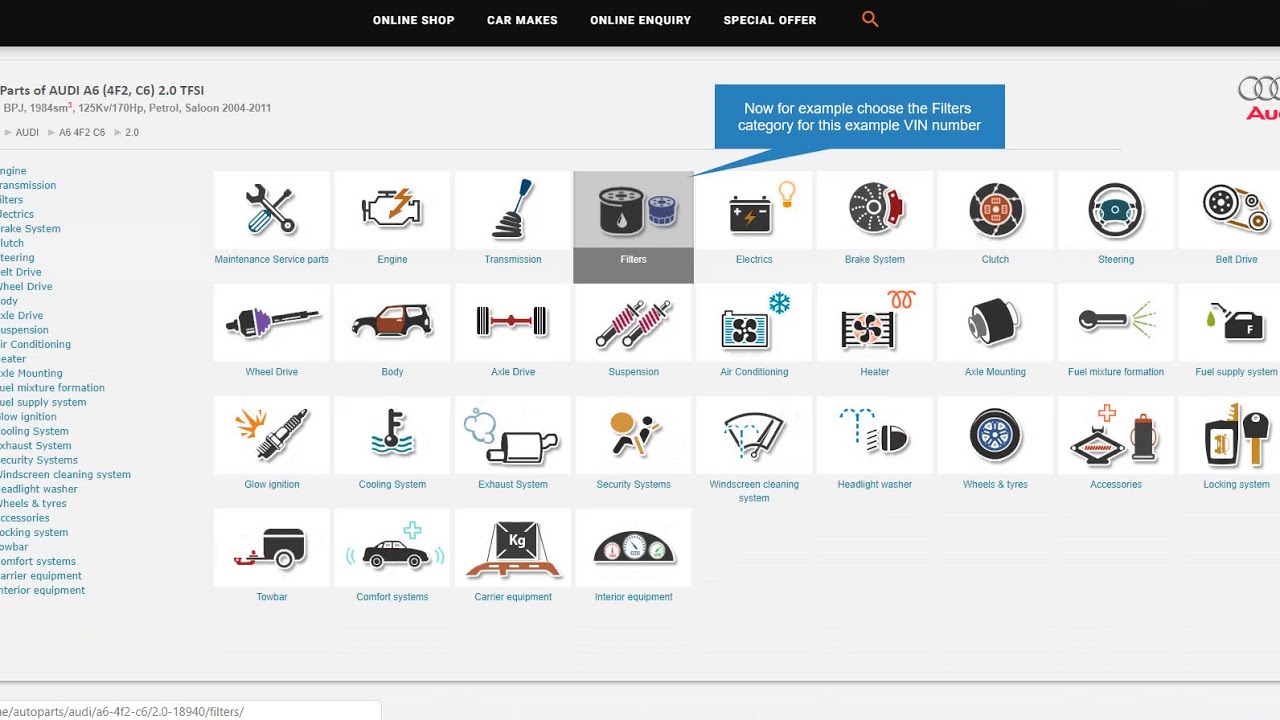Select the Air Conditioning icon
1280x720 pixels.
point(754,322)
